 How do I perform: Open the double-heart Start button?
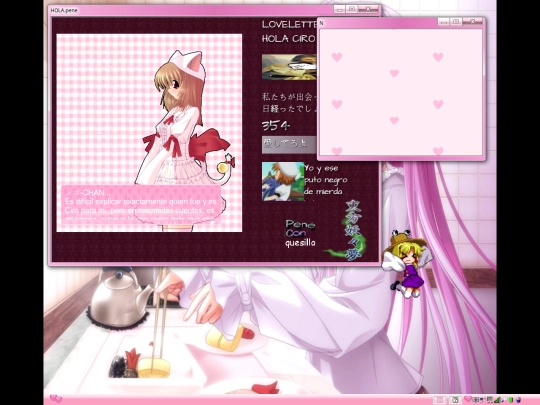point(56,399)
